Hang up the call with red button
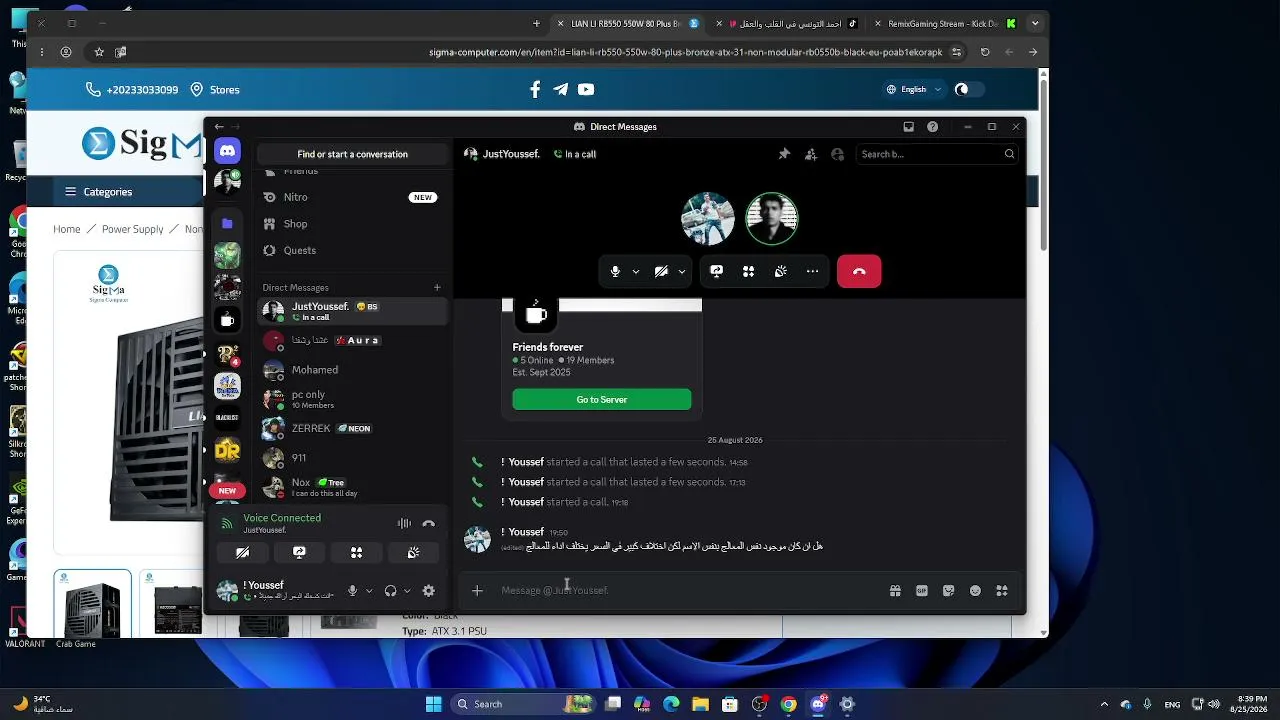The width and height of the screenshot is (1280, 720). tap(859, 271)
